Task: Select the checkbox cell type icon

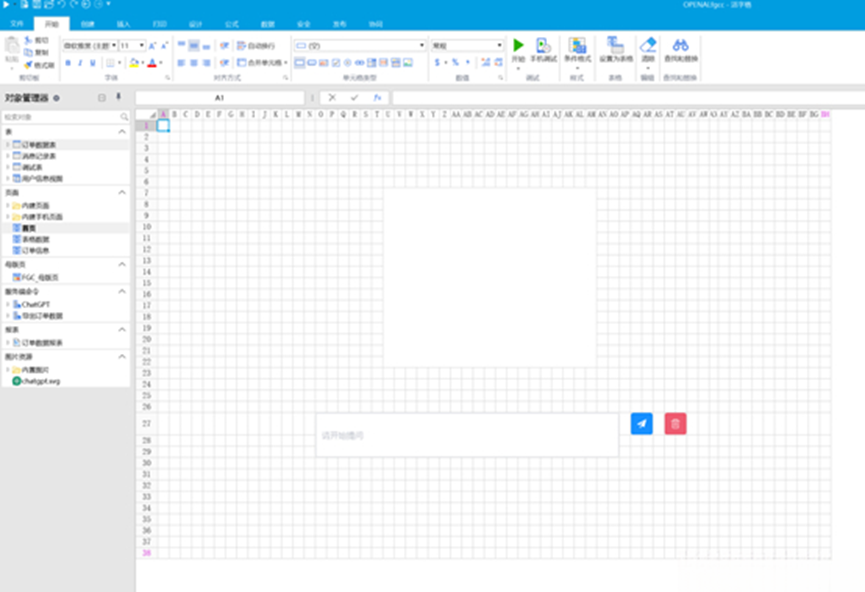Action: pyautogui.click(x=336, y=62)
